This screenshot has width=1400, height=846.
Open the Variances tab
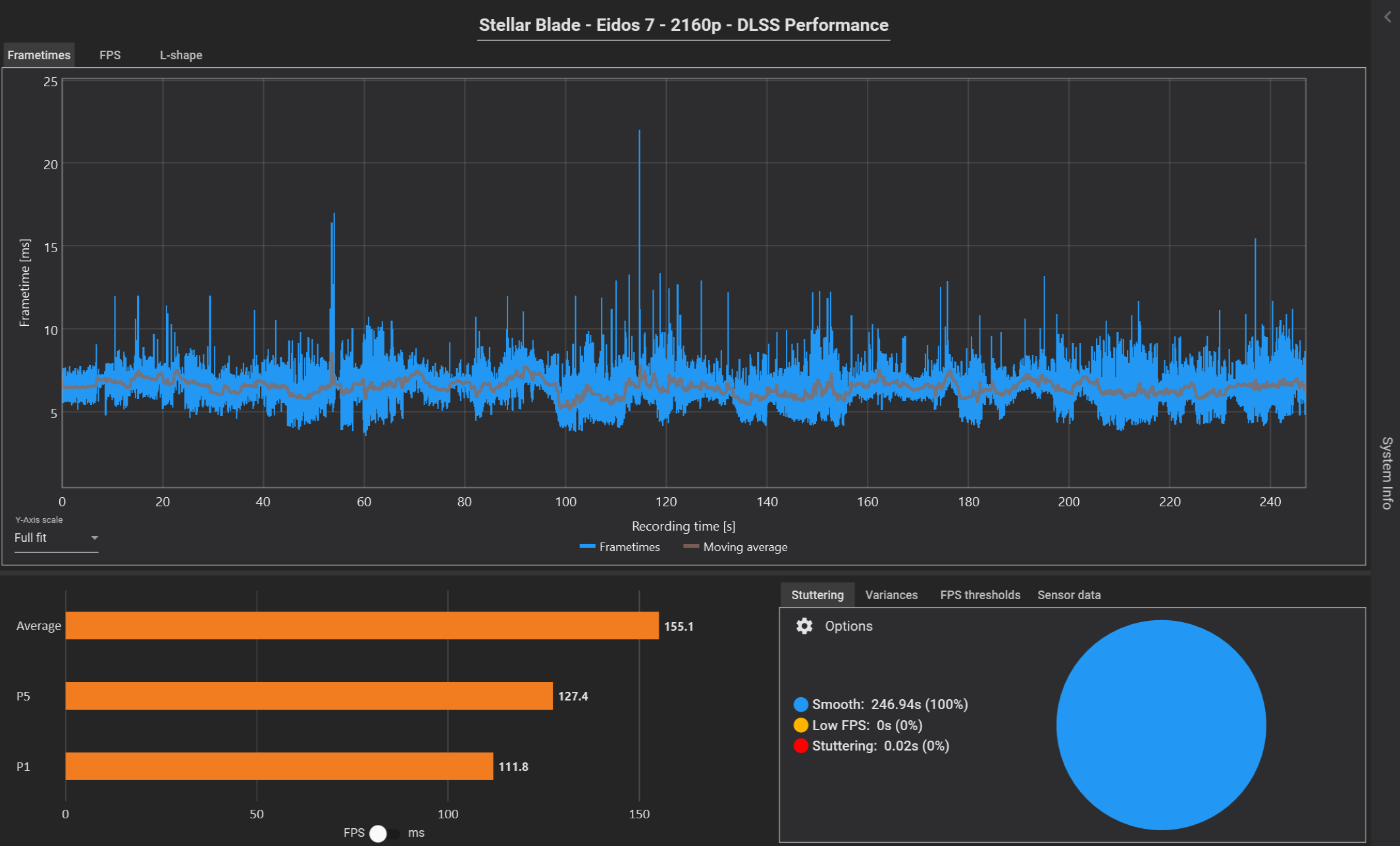point(891,595)
